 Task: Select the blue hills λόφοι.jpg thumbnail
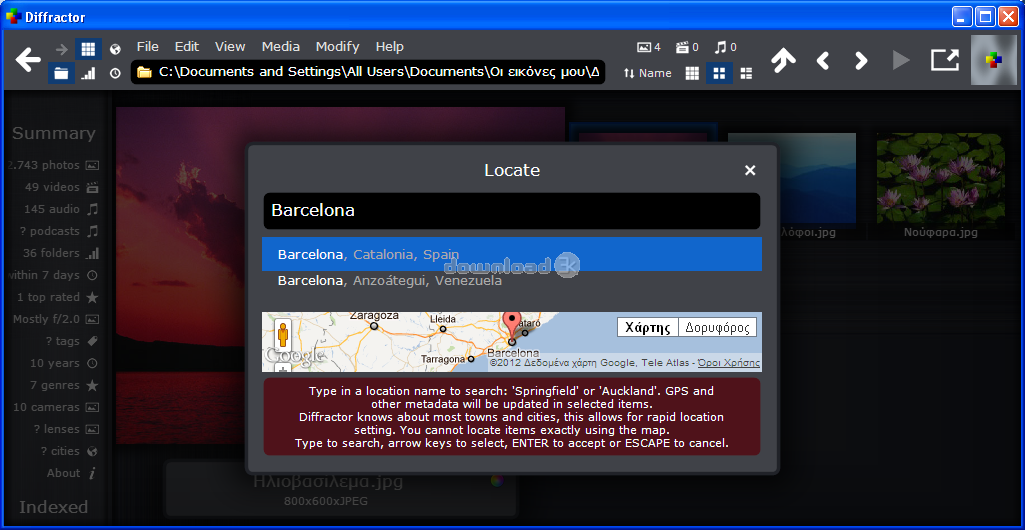click(792, 185)
